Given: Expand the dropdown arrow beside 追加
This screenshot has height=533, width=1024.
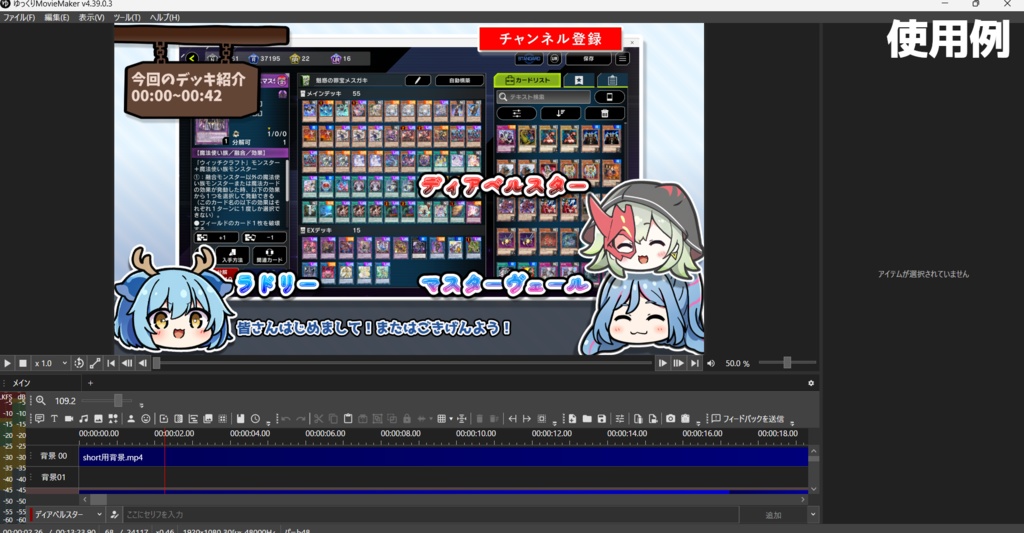Looking at the screenshot, I should (x=813, y=515).
